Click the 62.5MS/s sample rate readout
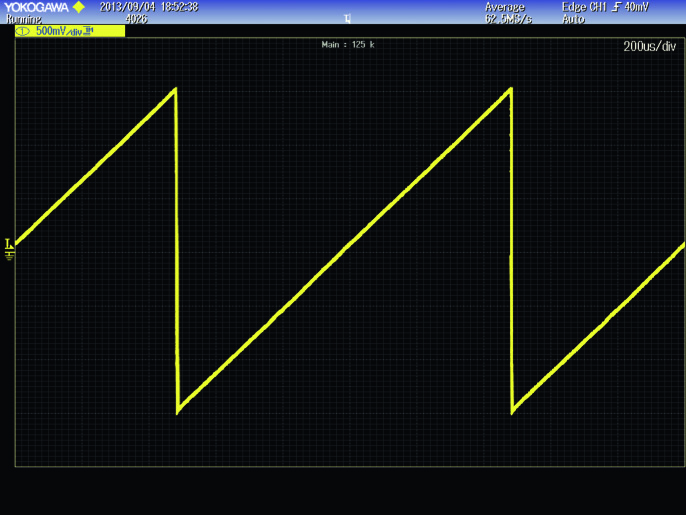Image resolution: width=686 pixels, height=515 pixels. click(x=508, y=19)
